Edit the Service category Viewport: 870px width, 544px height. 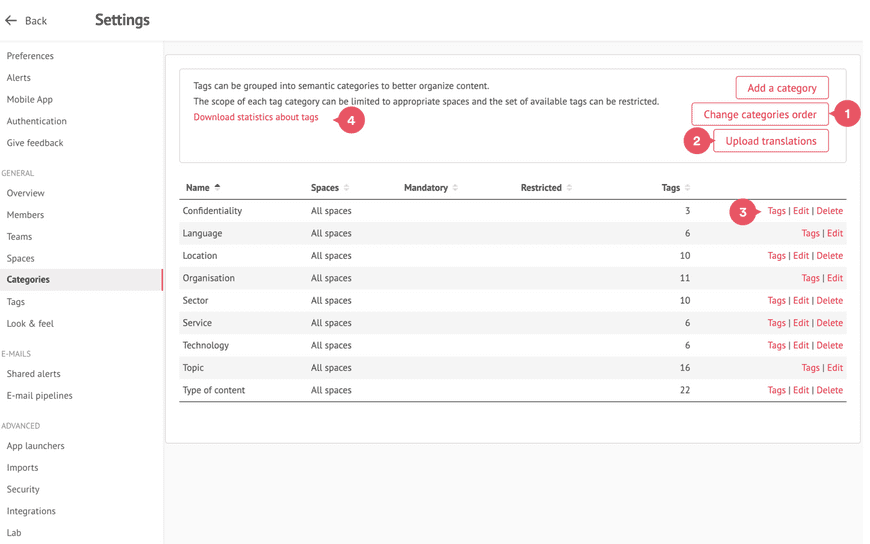[x=801, y=323]
